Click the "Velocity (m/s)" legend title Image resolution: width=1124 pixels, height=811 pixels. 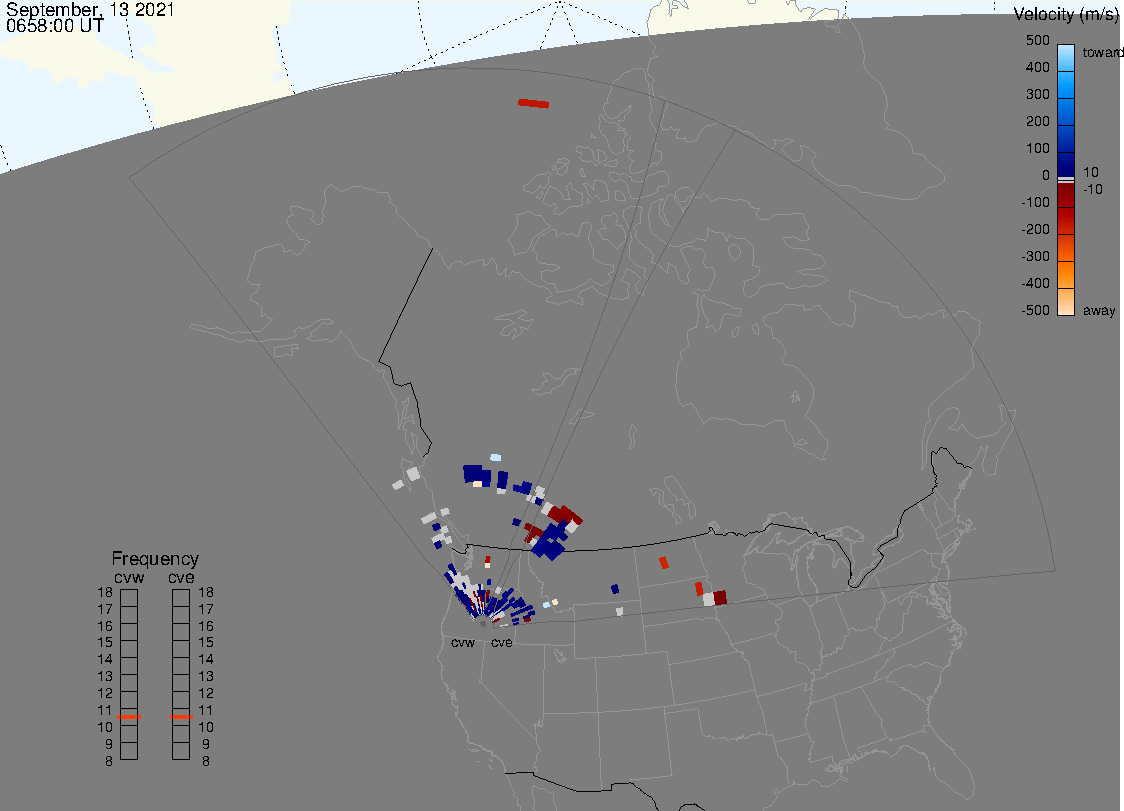[1067, 14]
